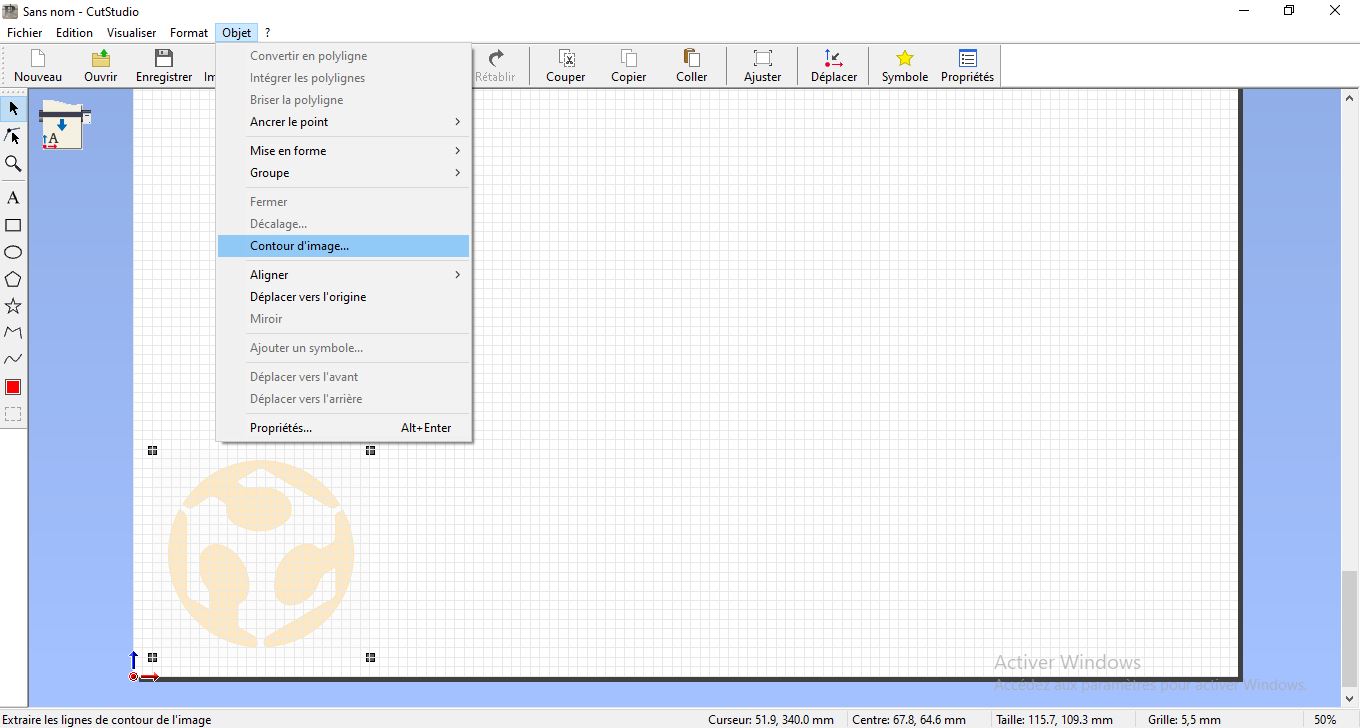Screen dimensions: 1360x728
Task: Click the Centre: 67,8, 64,6 mm entry
Action: click(x=909, y=719)
